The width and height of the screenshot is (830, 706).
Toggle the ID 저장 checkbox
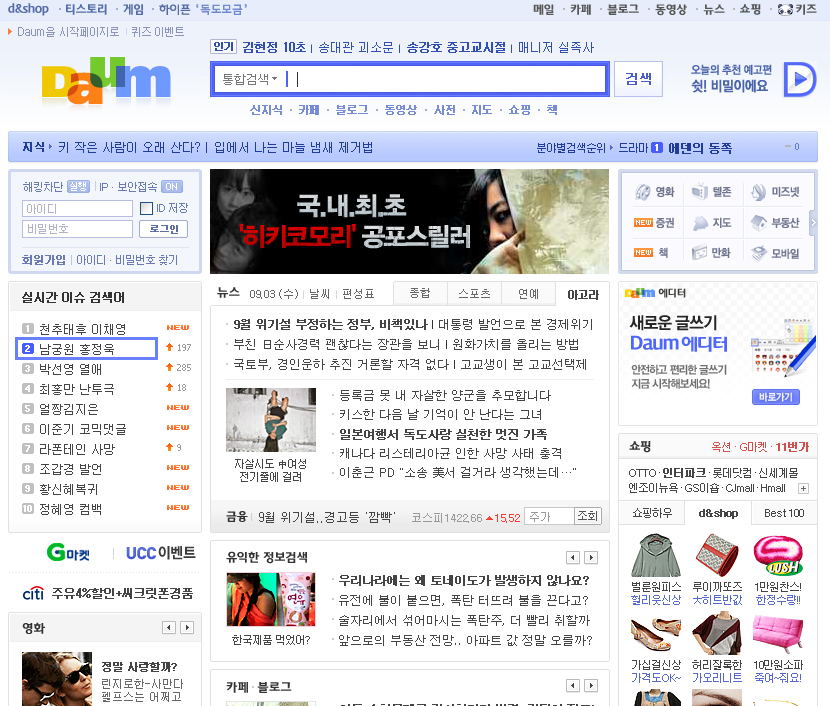[146, 209]
